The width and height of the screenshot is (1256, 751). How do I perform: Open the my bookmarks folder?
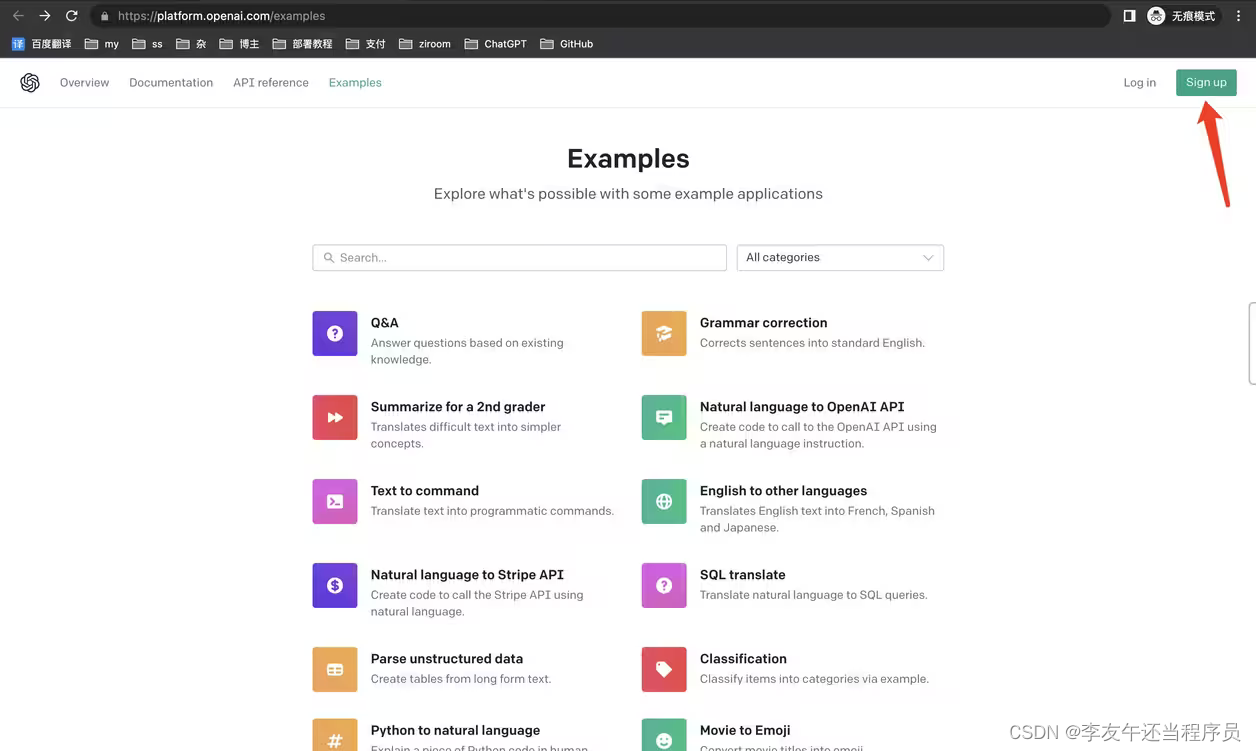pyautogui.click(x=102, y=44)
